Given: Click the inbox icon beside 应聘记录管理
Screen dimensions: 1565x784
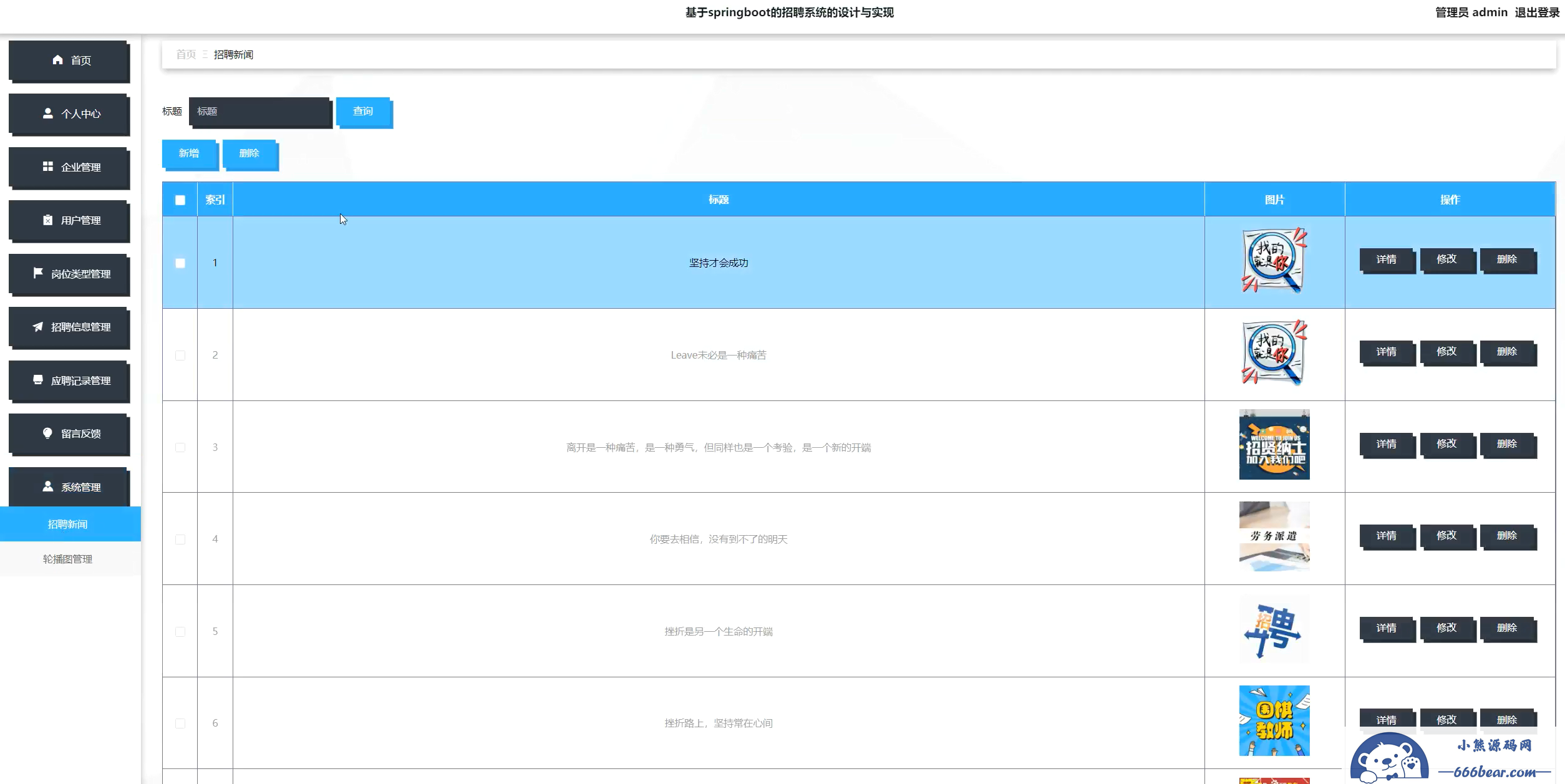Looking at the screenshot, I should (x=37, y=380).
